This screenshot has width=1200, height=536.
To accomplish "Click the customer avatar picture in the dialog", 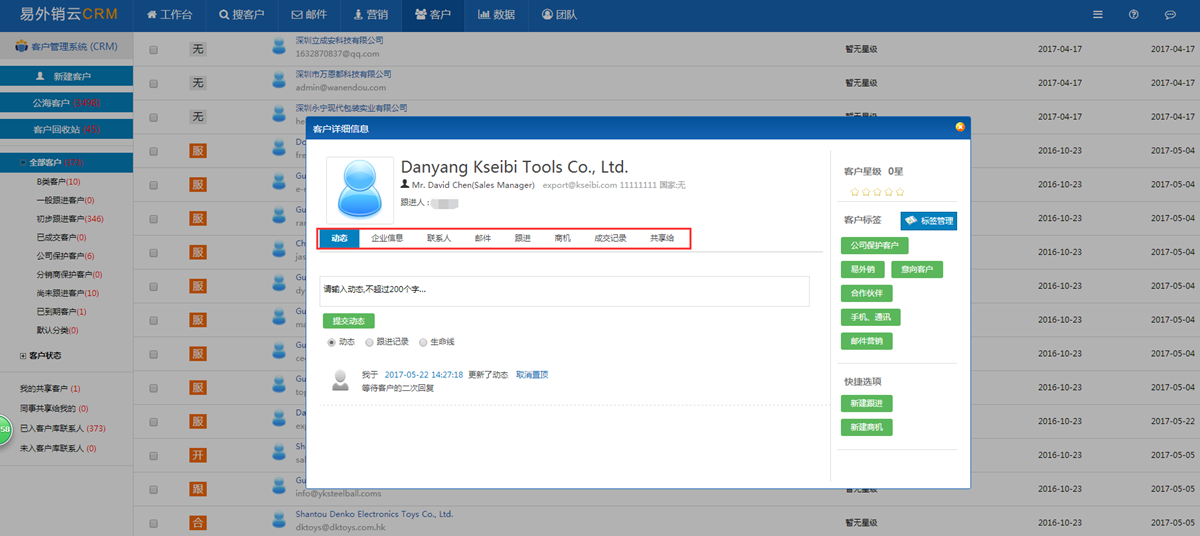I will pos(360,190).
